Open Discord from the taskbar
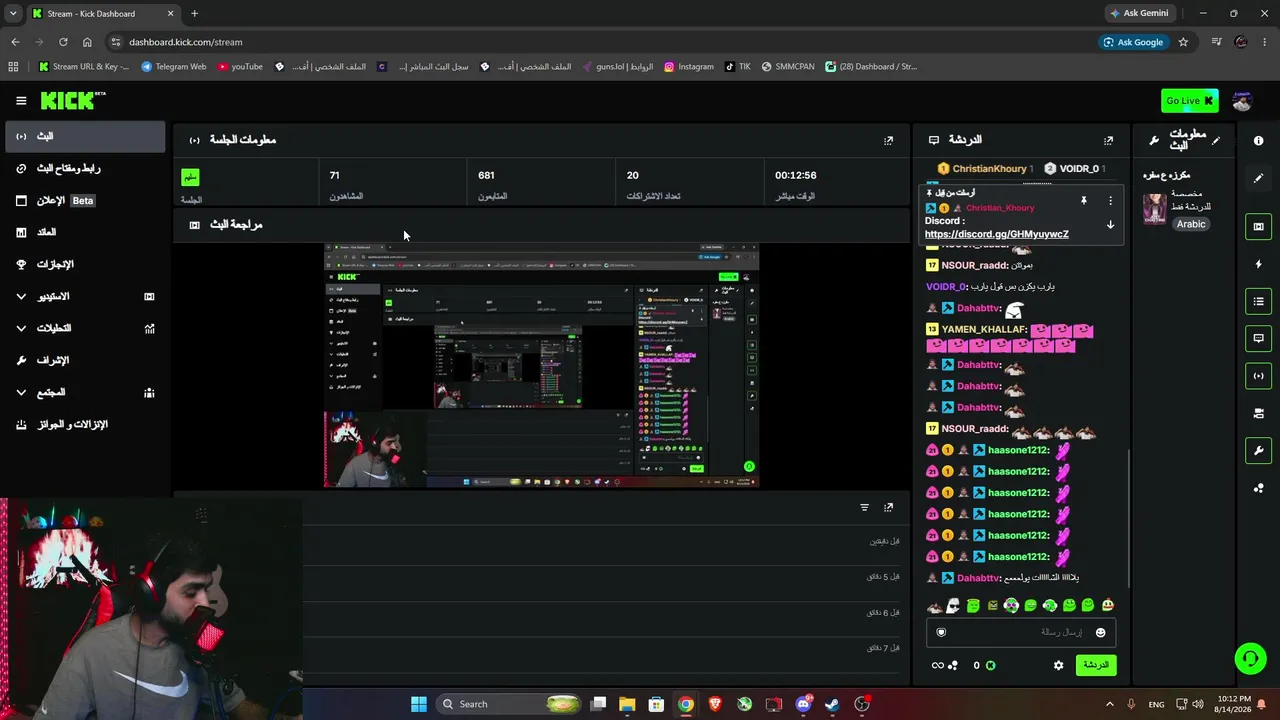The height and width of the screenshot is (720, 1280). pos(803,704)
